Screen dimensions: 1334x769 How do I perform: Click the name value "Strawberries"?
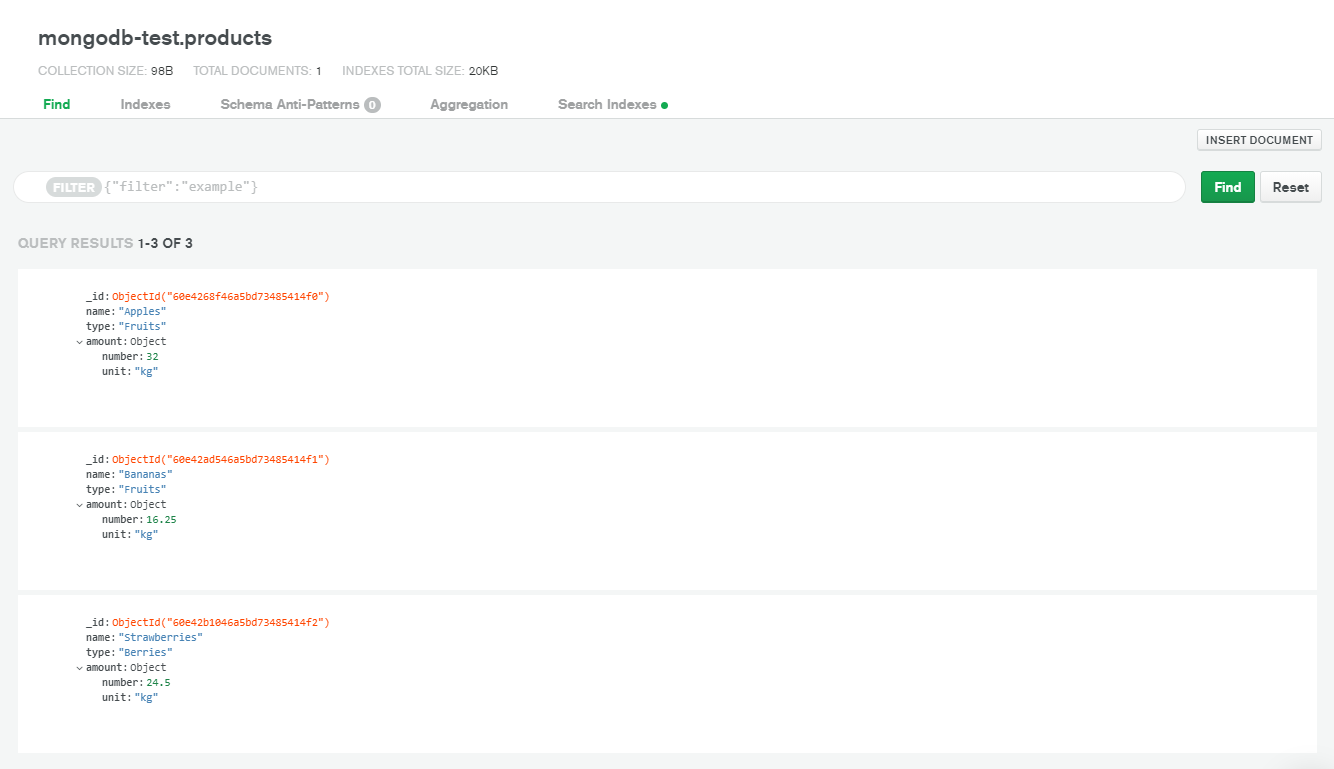(160, 637)
